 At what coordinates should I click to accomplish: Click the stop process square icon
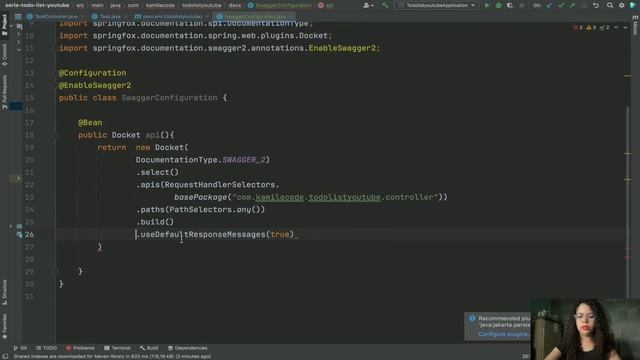click(522, 5)
